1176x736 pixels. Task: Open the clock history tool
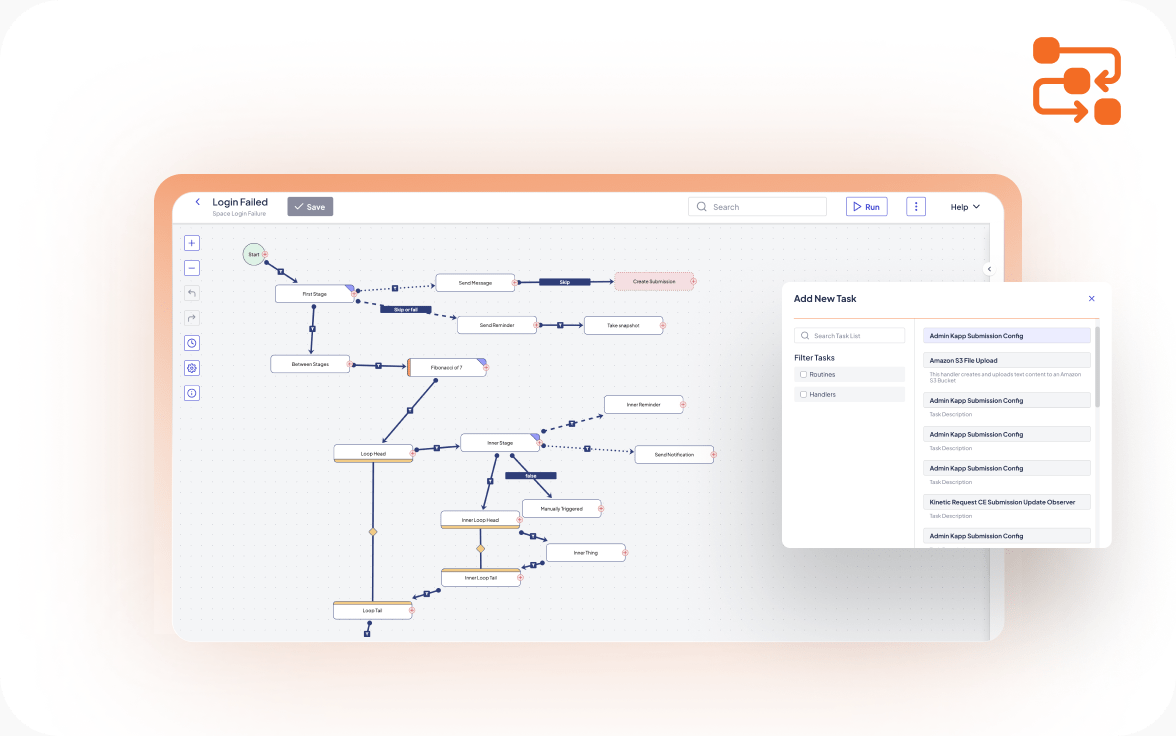point(192,343)
